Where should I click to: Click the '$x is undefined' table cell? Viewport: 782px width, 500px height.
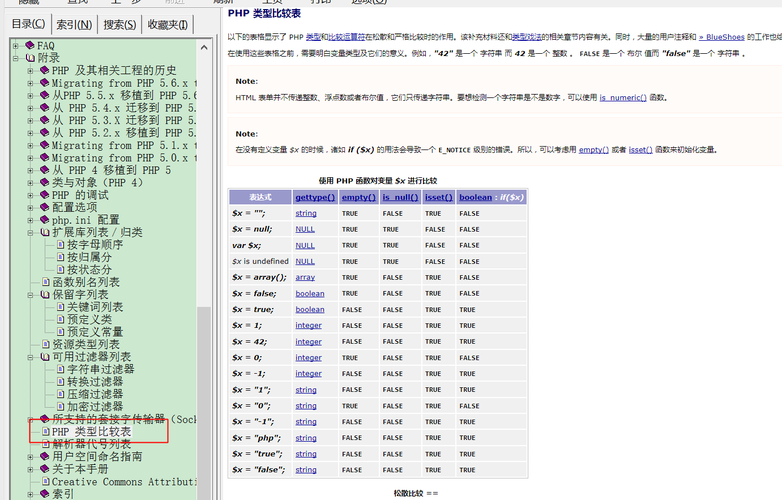[260, 261]
